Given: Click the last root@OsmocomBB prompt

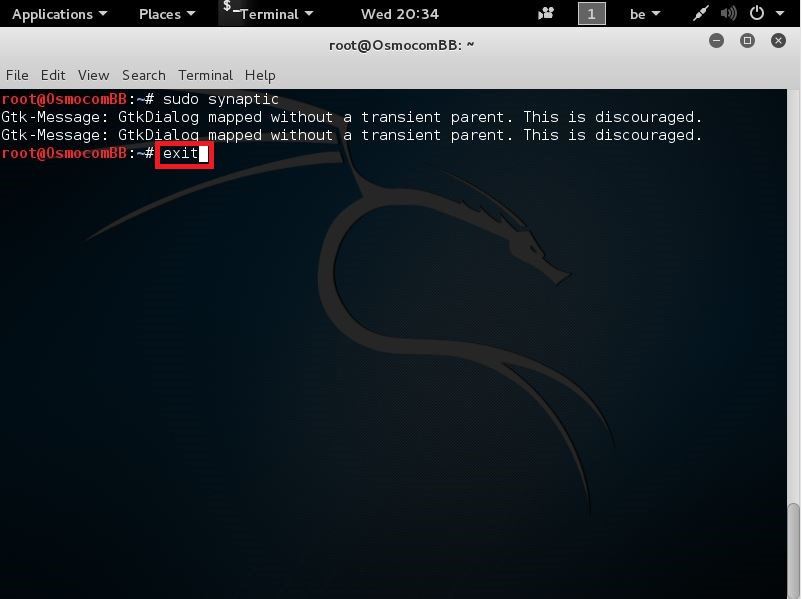Looking at the screenshot, I should coord(77,153).
